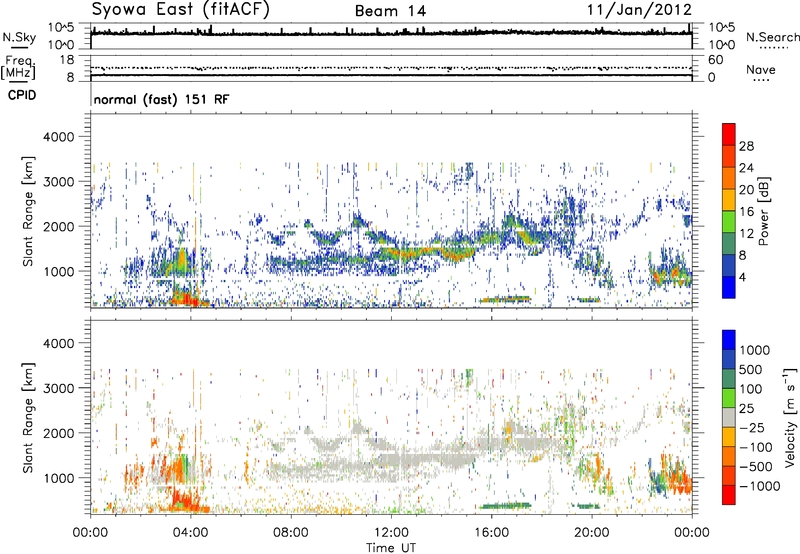Click the "CPID" row label
This screenshot has height=554, width=800.
22,95
